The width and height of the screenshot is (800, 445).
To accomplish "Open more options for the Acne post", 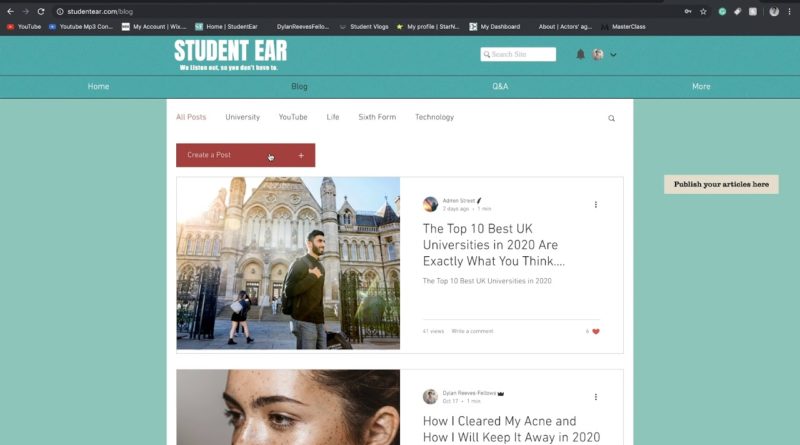I will pyautogui.click(x=595, y=397).
